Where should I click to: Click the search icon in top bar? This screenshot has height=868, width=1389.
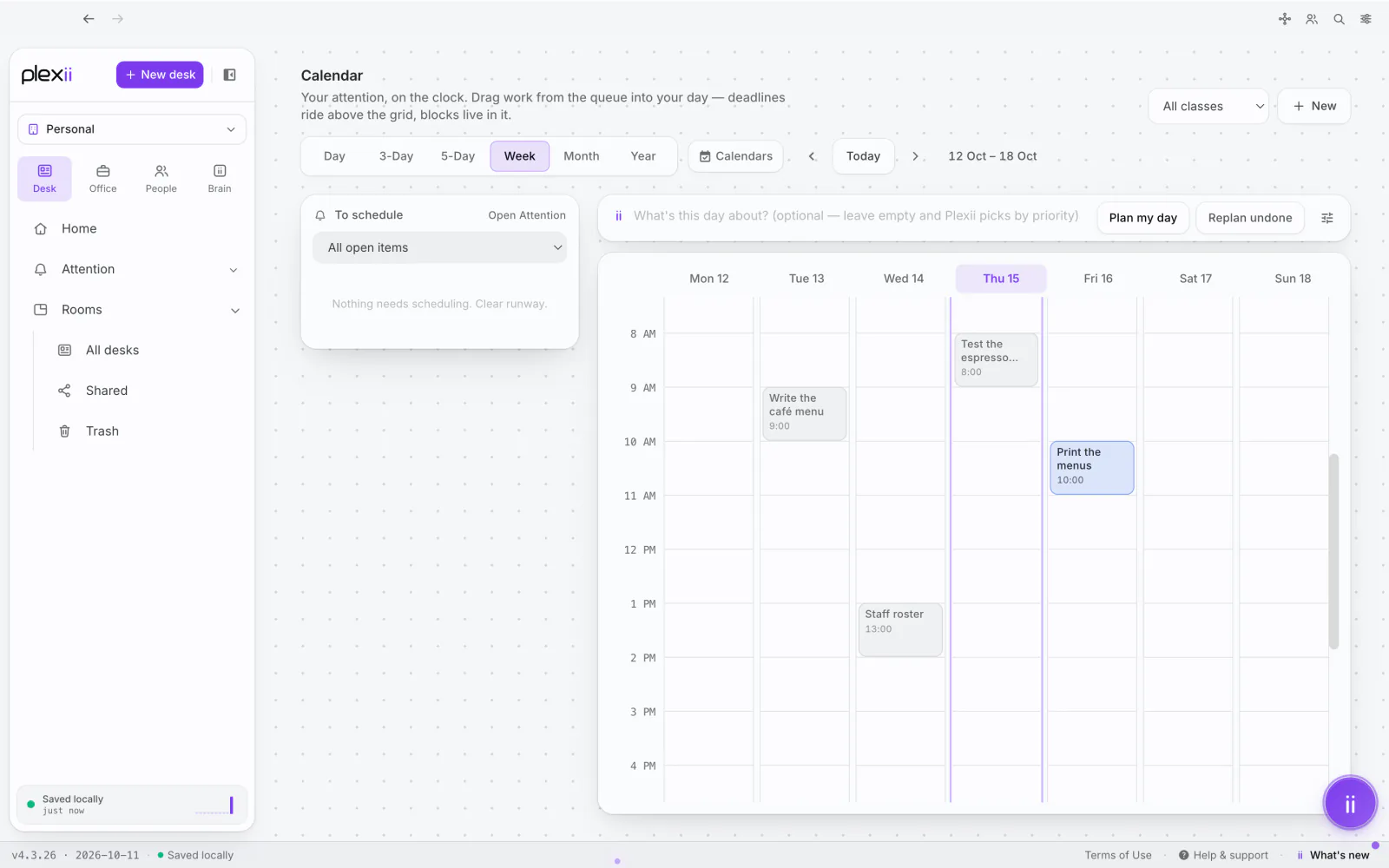(1339, 19)
